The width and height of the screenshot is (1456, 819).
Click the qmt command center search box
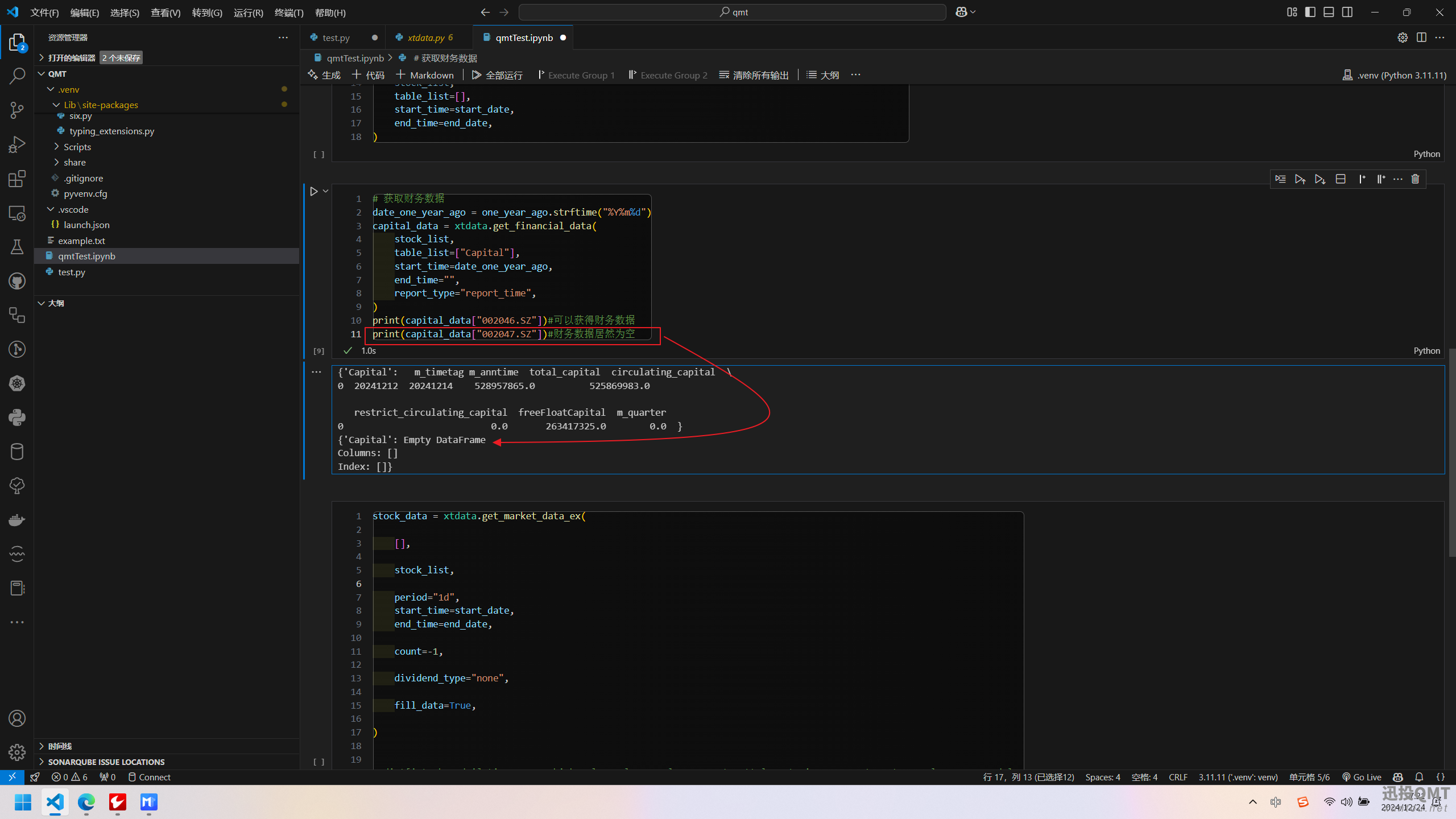tap(733, 12)
